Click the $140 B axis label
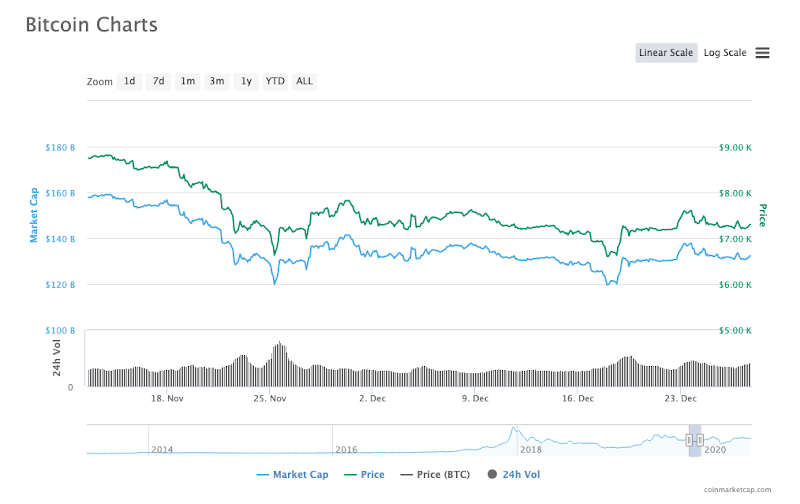This screenshot has height=504, width=800. click(x=60, y=239)
